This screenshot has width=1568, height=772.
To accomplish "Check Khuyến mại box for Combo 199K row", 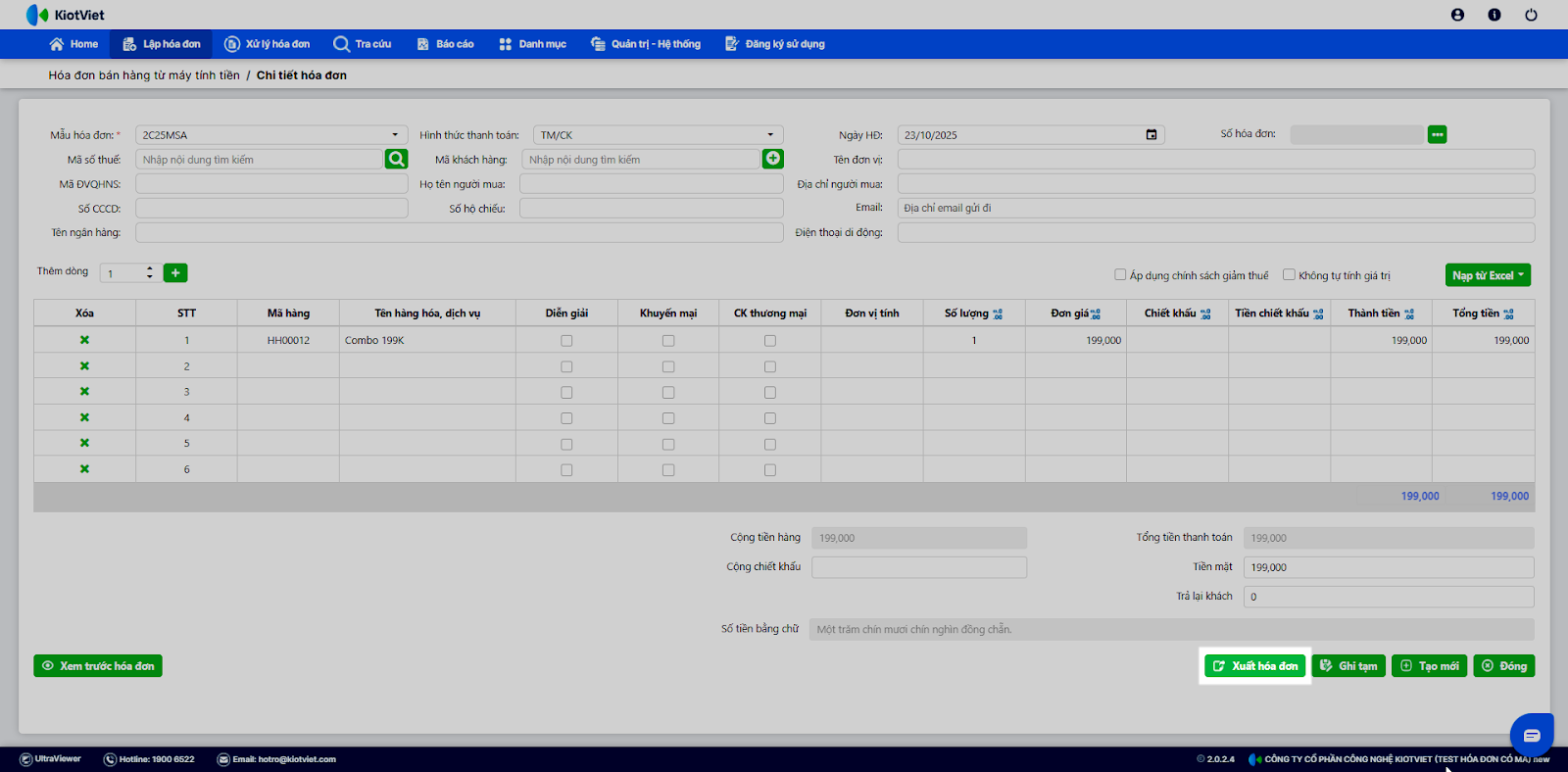I will pos(668,341).
